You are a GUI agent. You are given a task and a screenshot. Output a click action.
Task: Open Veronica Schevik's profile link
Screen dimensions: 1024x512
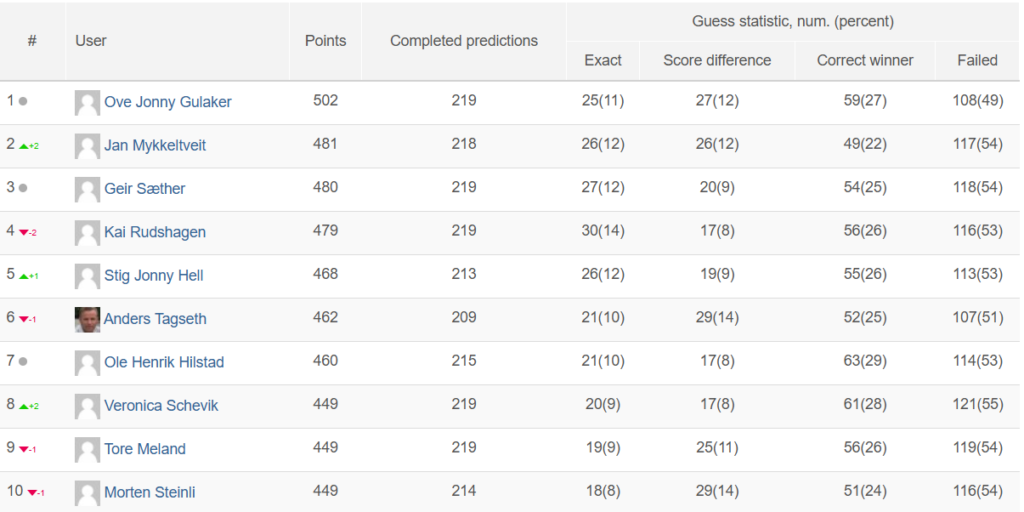pyautogui.click(x=161, y=406)
